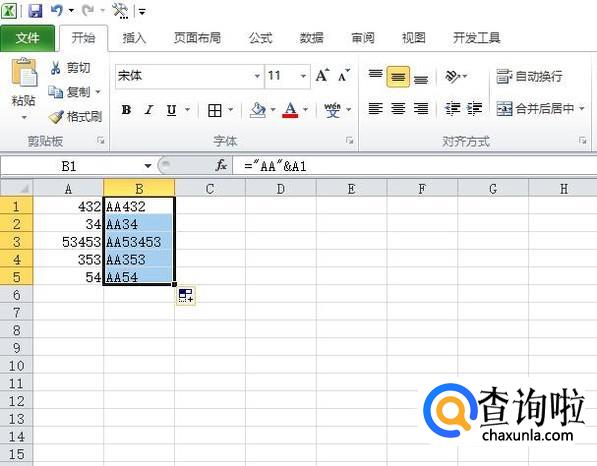This screenshot has height=466, width=597.
Task: Click the Insert Function fx icon
Action: pos(221,166)
